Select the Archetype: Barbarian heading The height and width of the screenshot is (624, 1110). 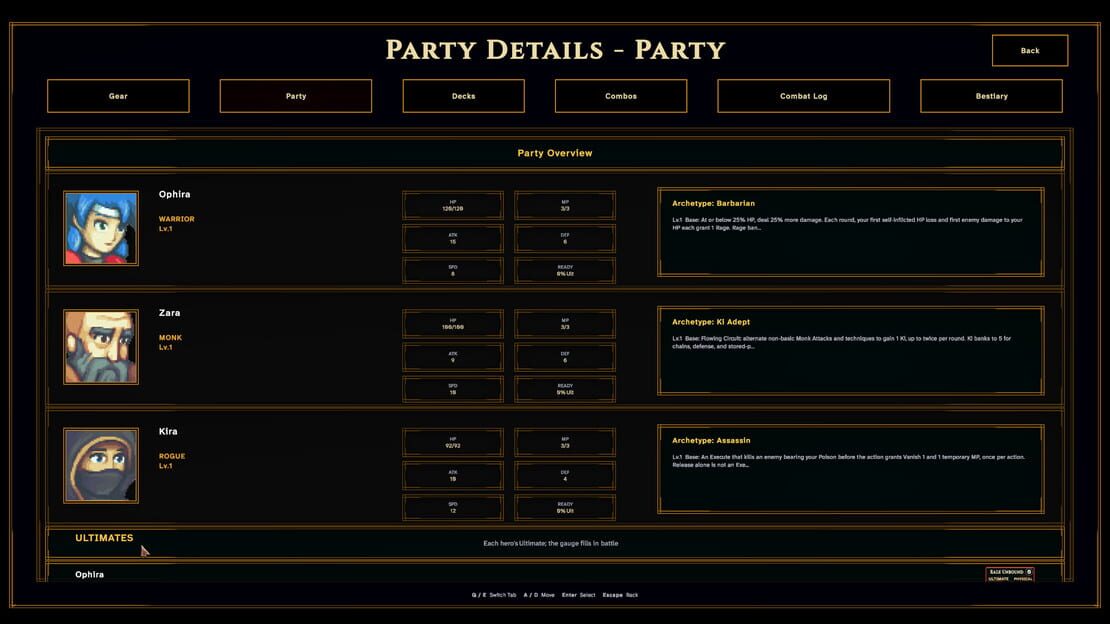click(x=713, y=203)
